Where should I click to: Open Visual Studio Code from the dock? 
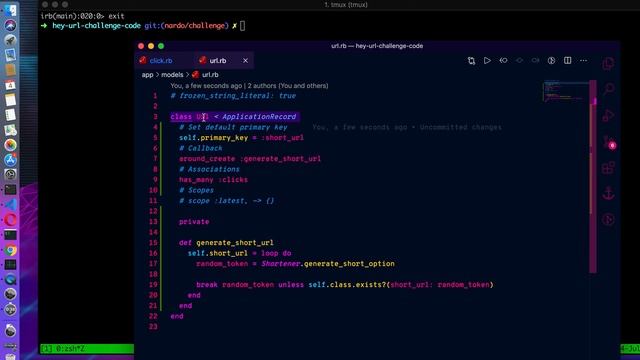tap(10, 205)
